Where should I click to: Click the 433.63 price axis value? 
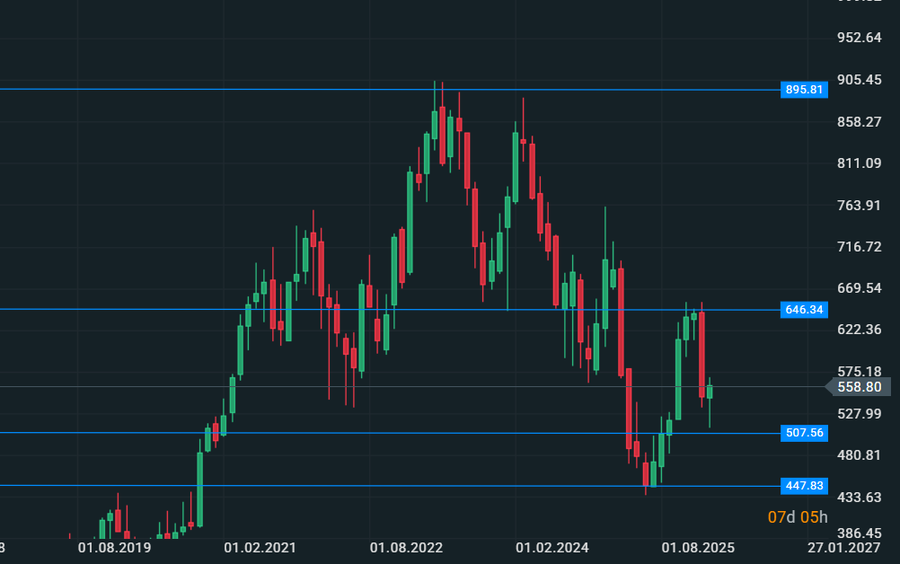point(859,497)
